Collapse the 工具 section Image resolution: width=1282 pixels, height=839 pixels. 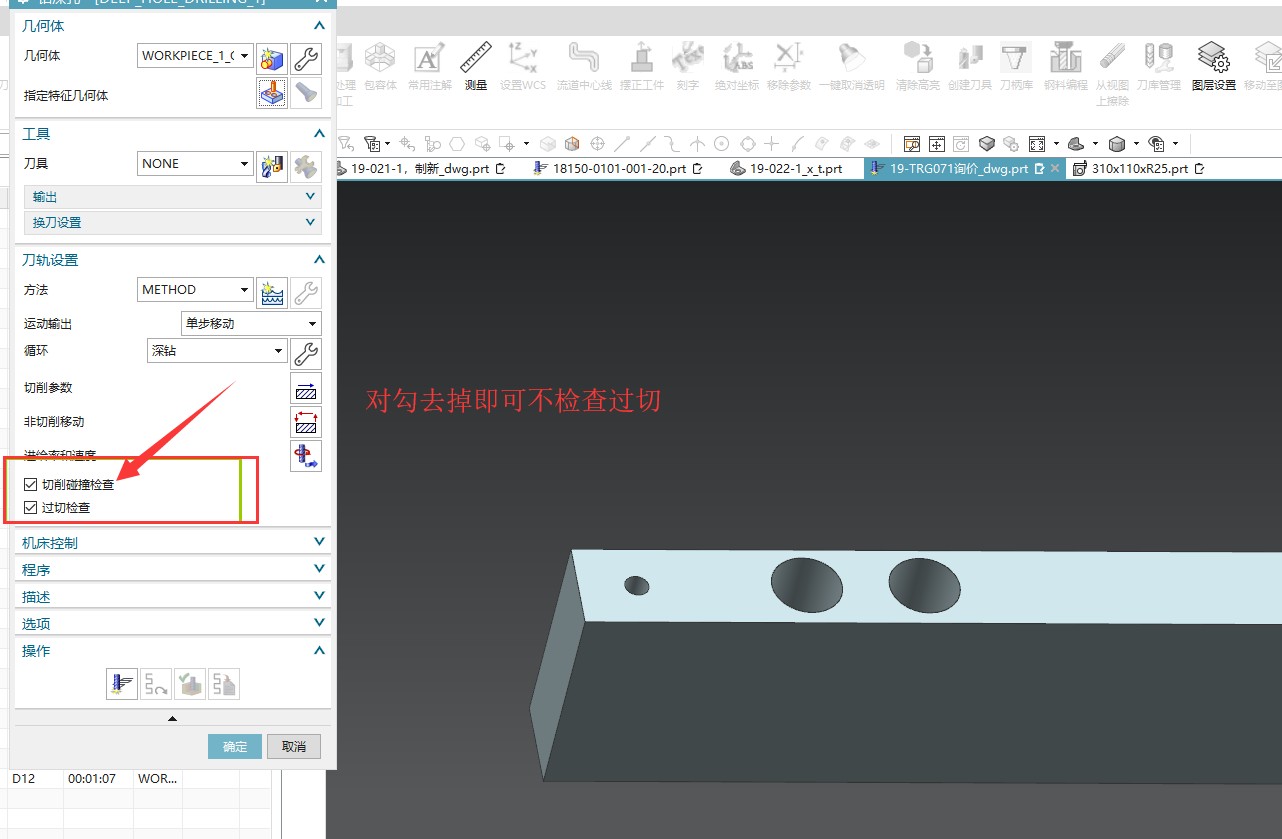319,134
